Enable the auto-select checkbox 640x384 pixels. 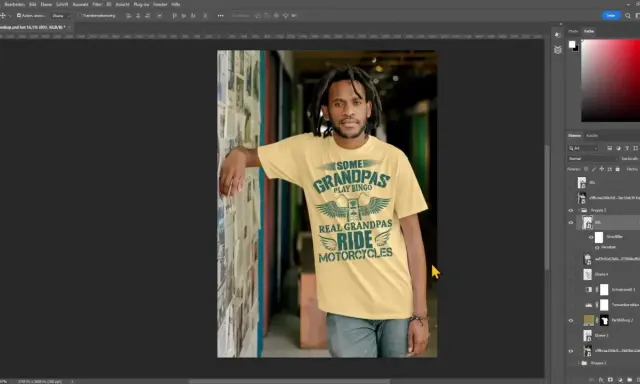click(x=19, y=16)
